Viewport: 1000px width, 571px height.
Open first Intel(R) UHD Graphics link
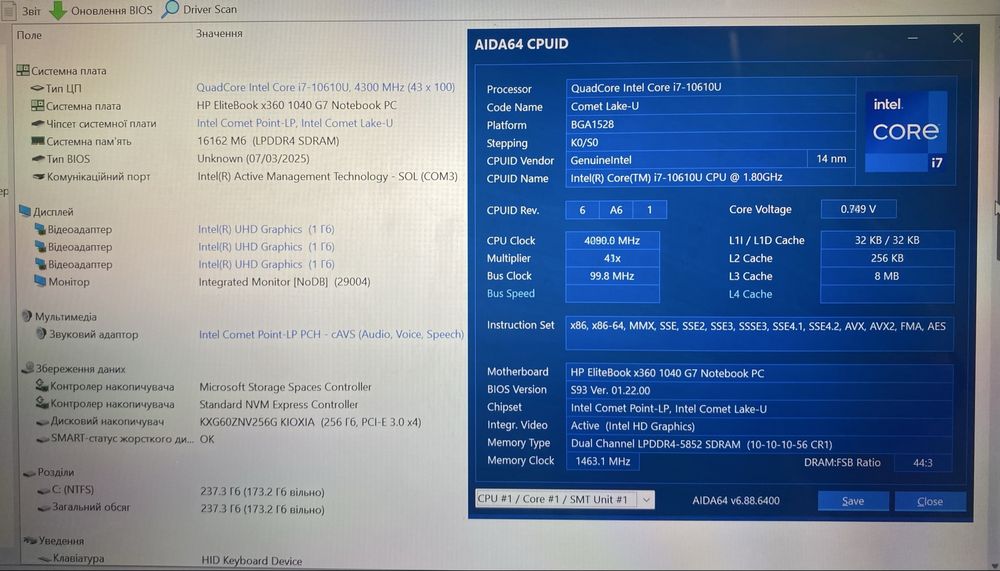coord(266,229)
